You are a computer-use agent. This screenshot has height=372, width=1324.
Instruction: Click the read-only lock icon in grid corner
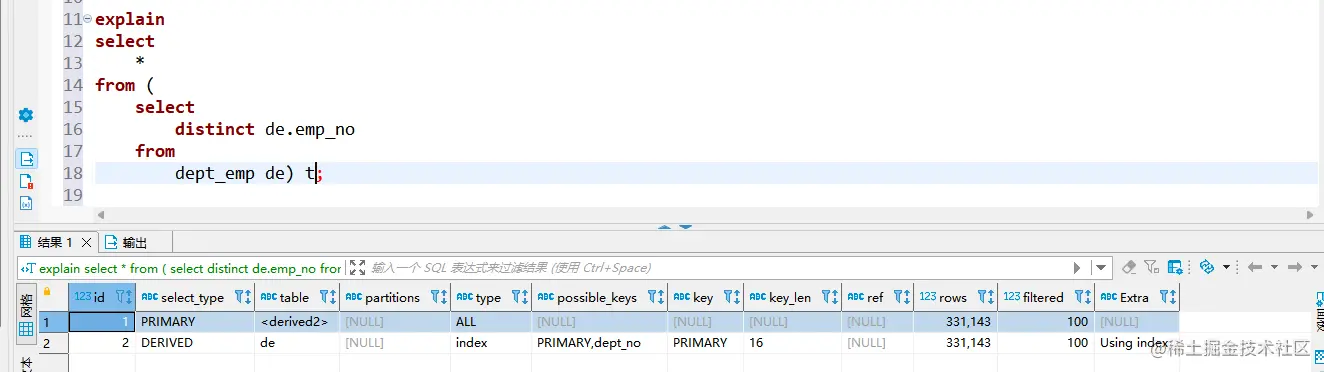coord(46,291)
